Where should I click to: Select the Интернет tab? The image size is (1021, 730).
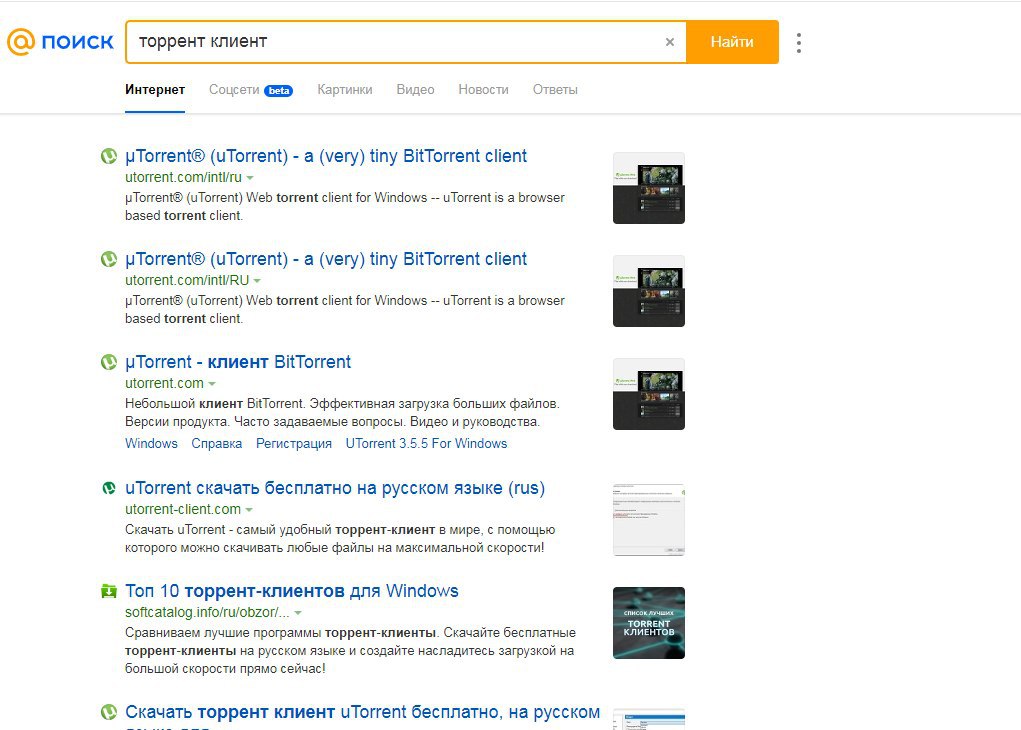155,90
